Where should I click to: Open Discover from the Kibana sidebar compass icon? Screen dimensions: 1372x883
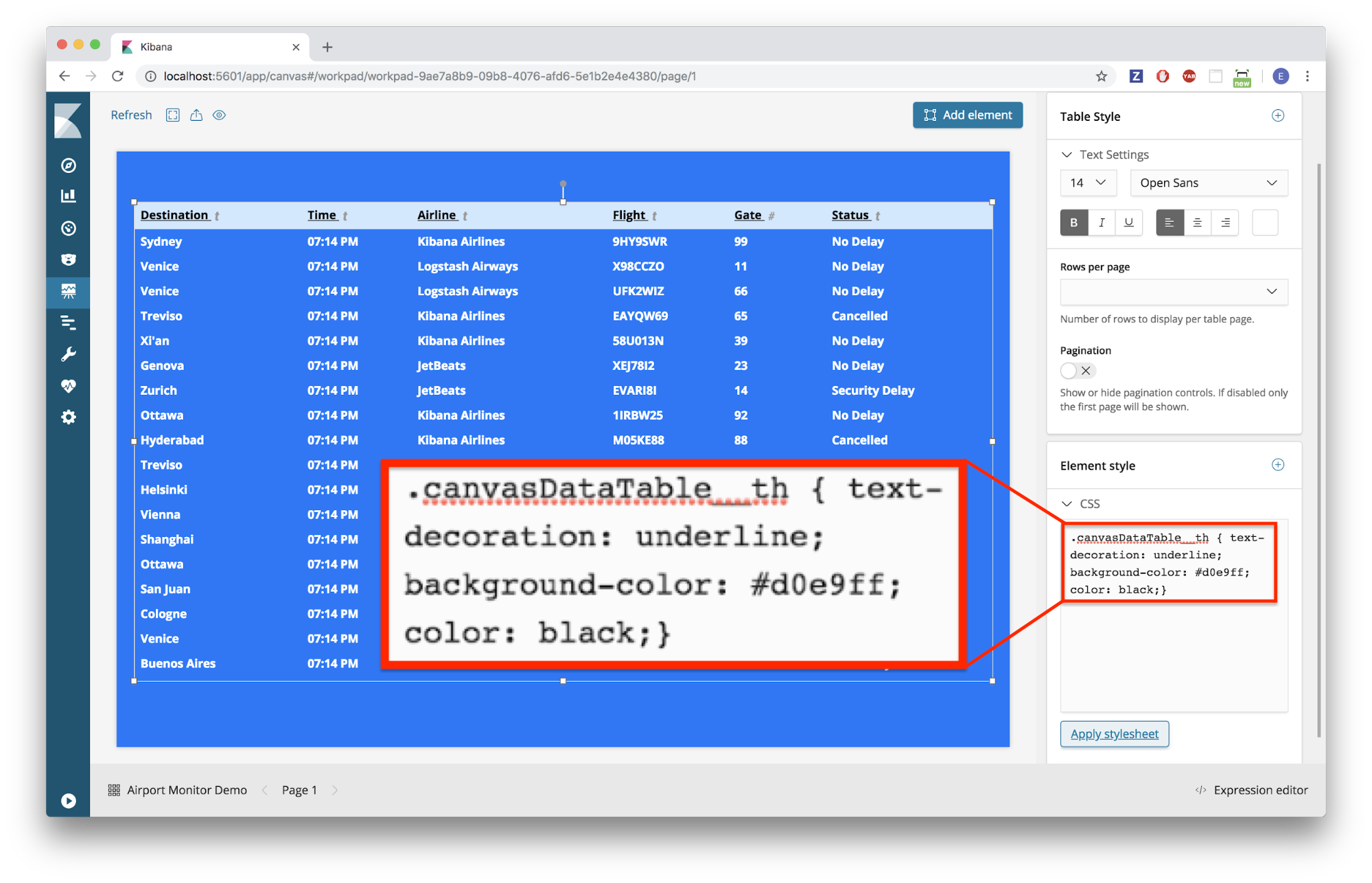(68, 165)
